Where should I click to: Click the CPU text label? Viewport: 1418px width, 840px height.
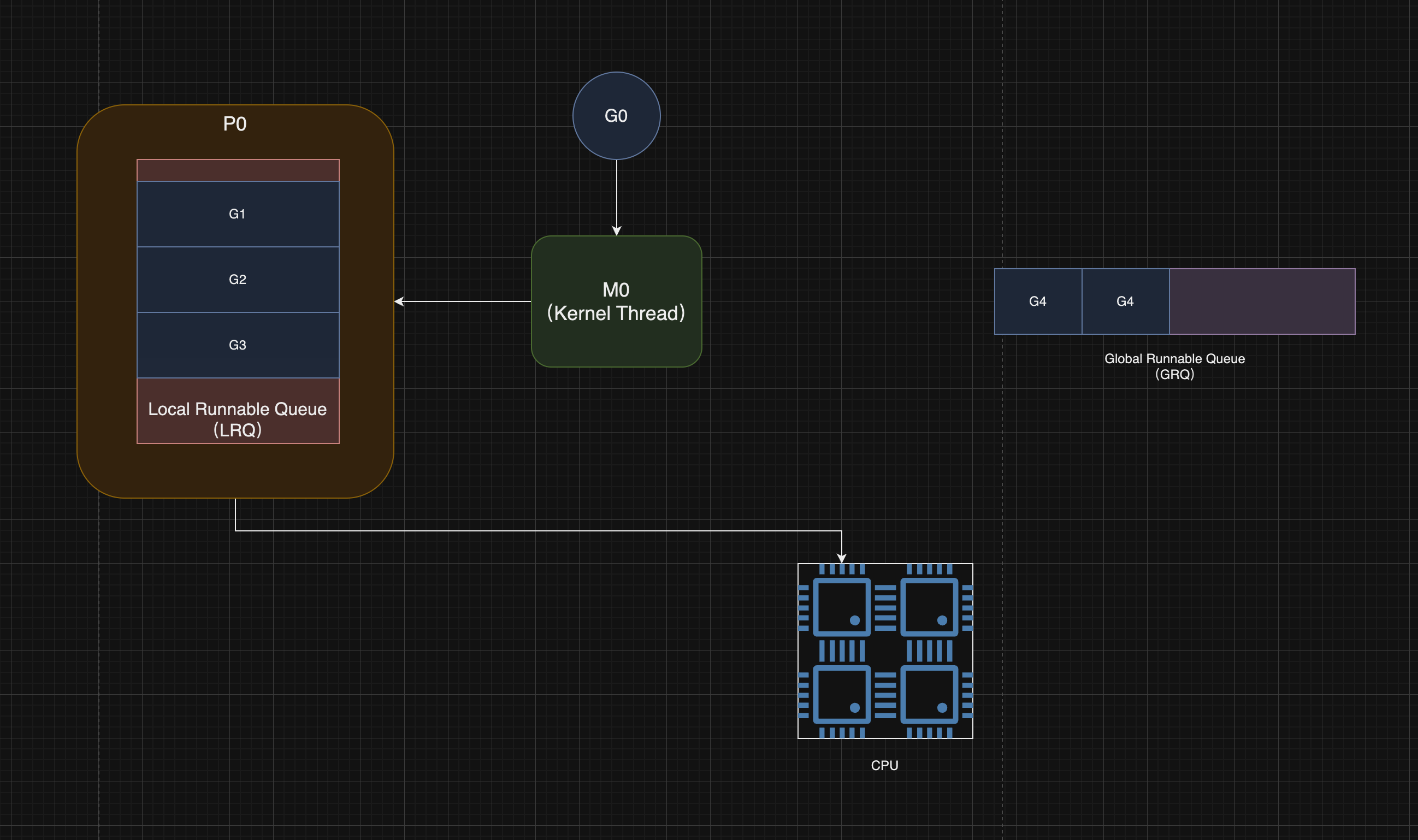click(x=884, y=765)
